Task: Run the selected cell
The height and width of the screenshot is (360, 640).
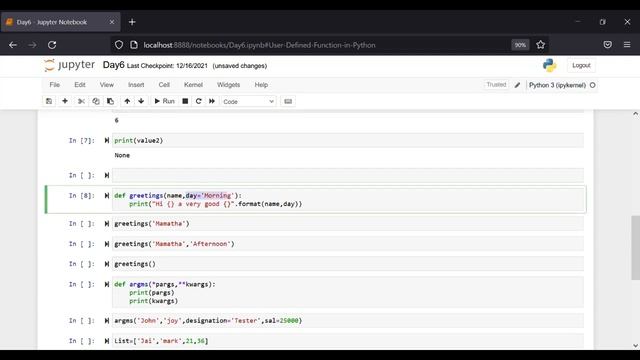Action: pyautogui.click(x=164, y=101)
